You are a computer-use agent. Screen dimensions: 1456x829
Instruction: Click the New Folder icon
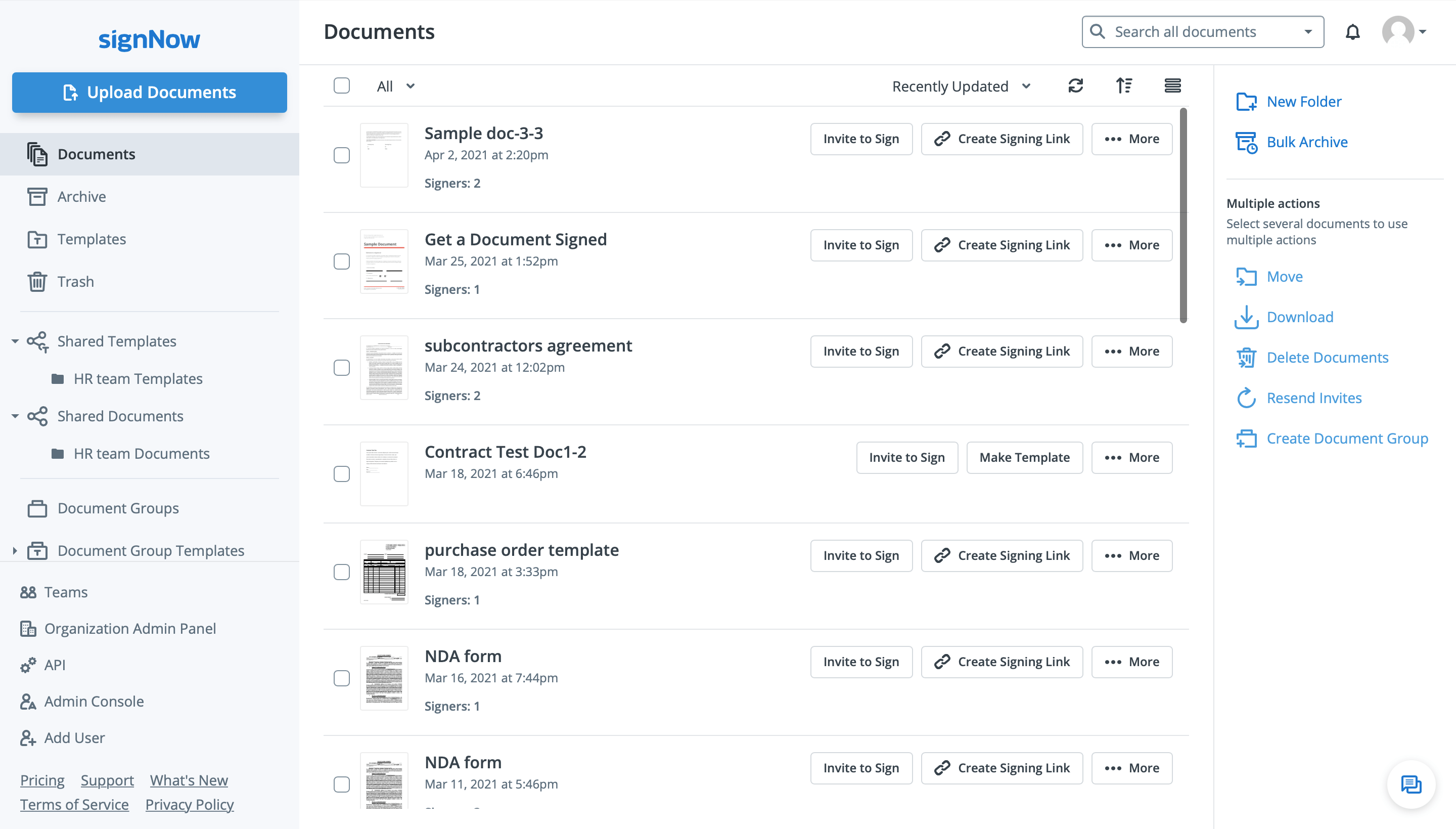pyautogui.click(x=1246, y=102)
